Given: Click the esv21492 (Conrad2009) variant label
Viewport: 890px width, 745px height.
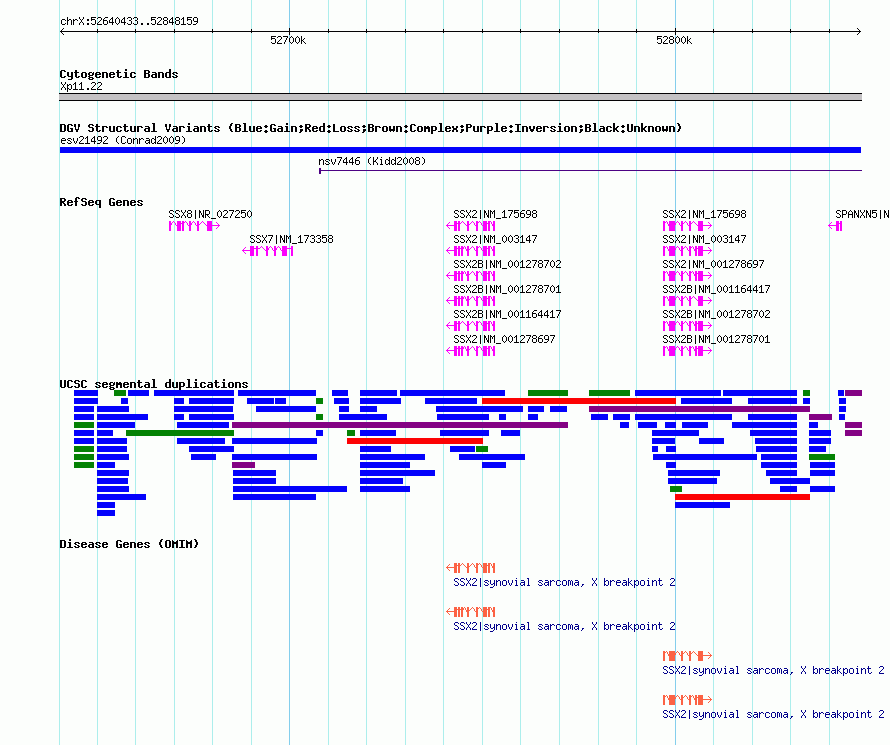Looking at the screenshot, I should pyautogui.click(x=123, y=140).
